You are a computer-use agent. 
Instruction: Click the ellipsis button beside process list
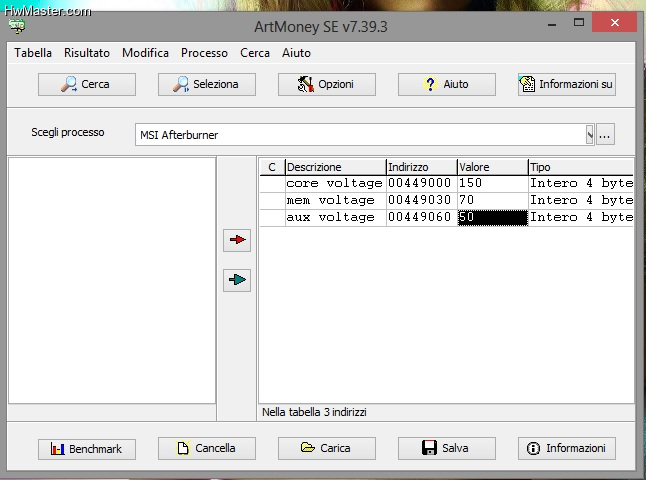605,134
